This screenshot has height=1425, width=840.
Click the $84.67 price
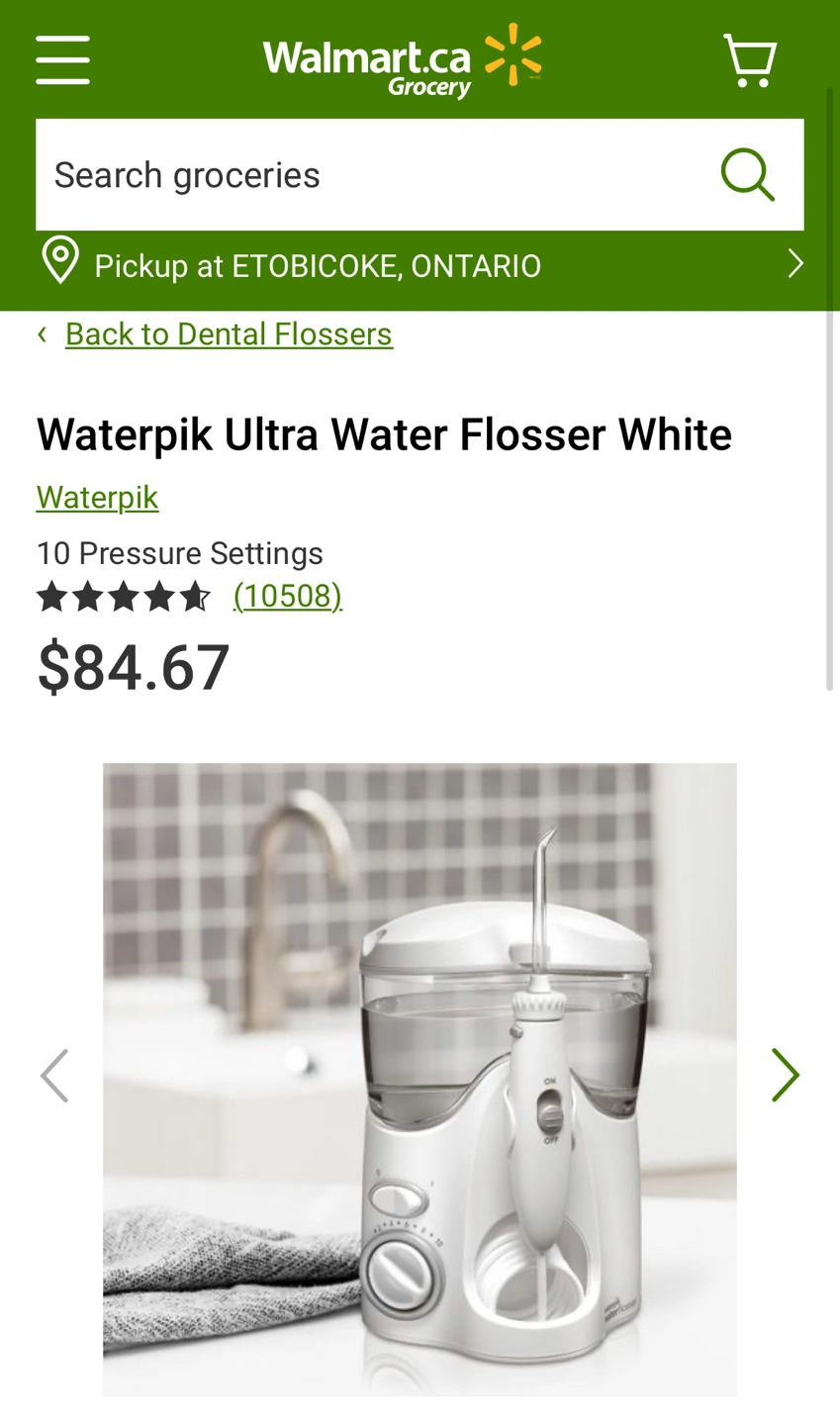[134, 667]
